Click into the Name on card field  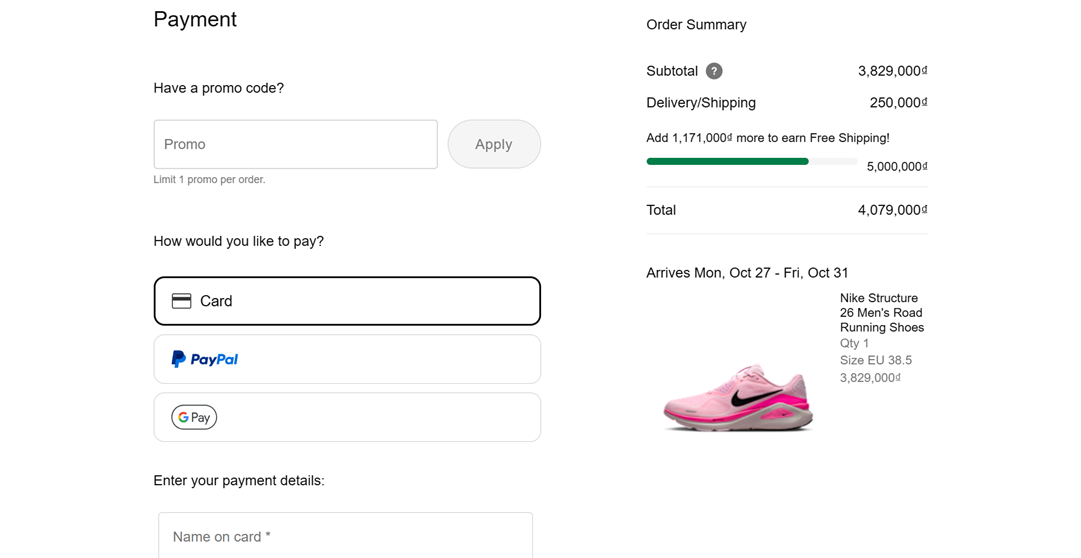pos(345,536)
